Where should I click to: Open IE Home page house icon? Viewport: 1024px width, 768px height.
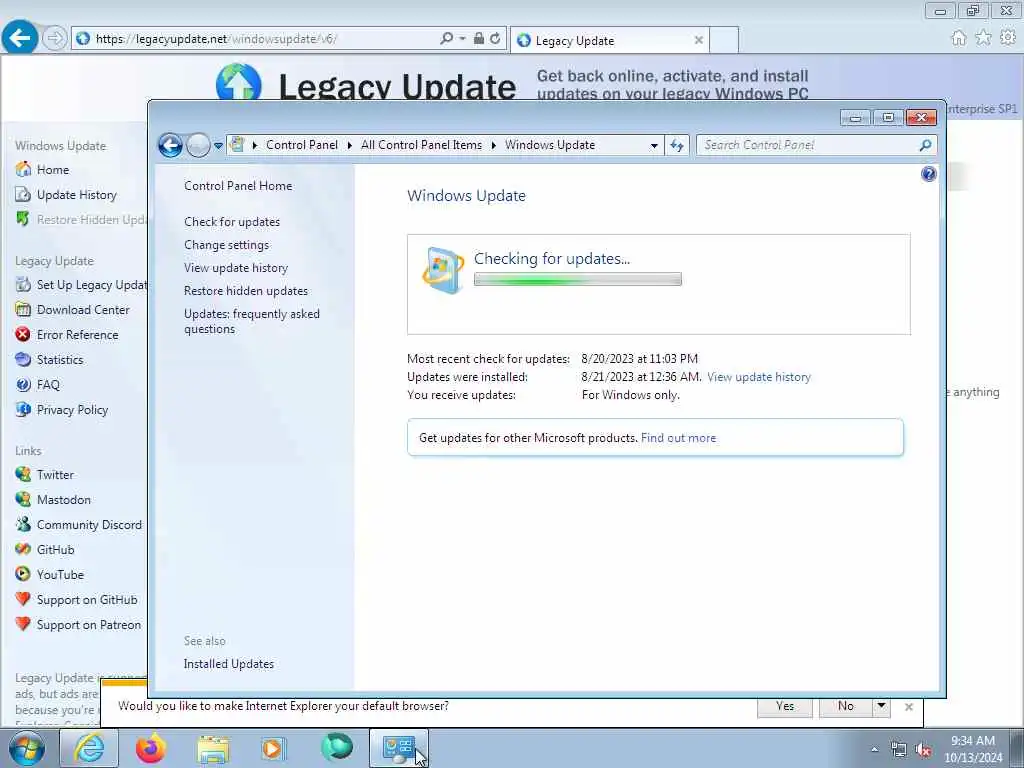pos(958,39)
